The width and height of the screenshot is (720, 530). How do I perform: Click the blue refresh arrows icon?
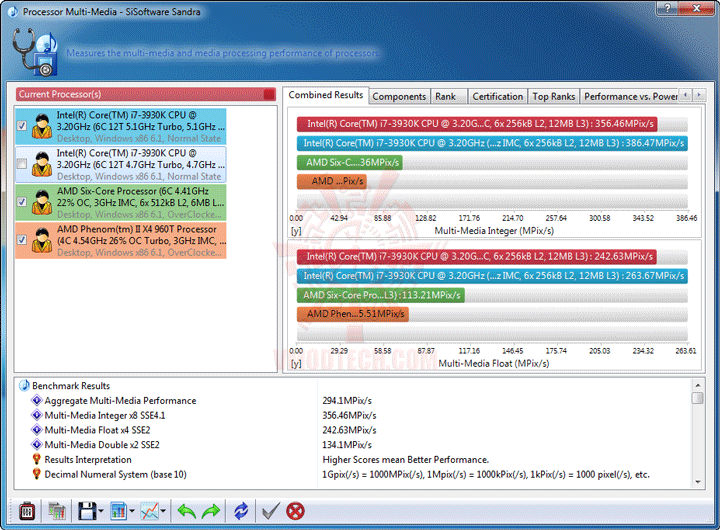pyautogui.click(x=241, y=511)
